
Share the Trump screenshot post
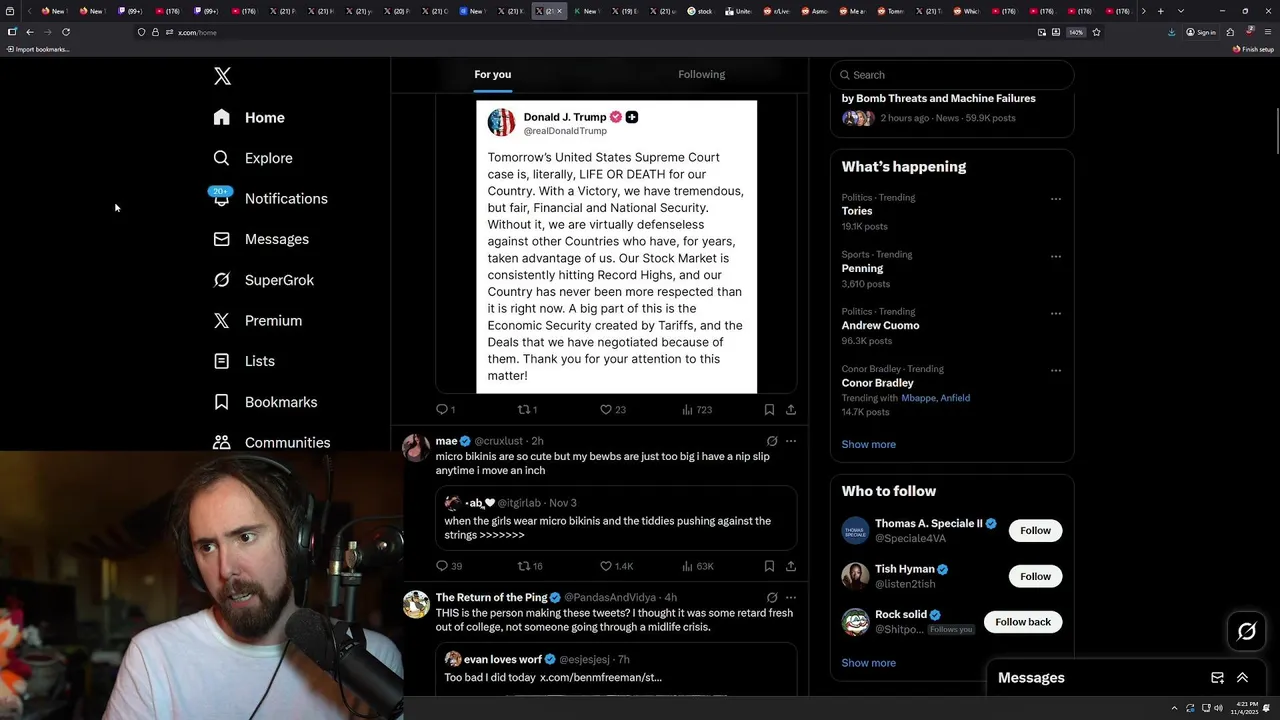[791, 409]
